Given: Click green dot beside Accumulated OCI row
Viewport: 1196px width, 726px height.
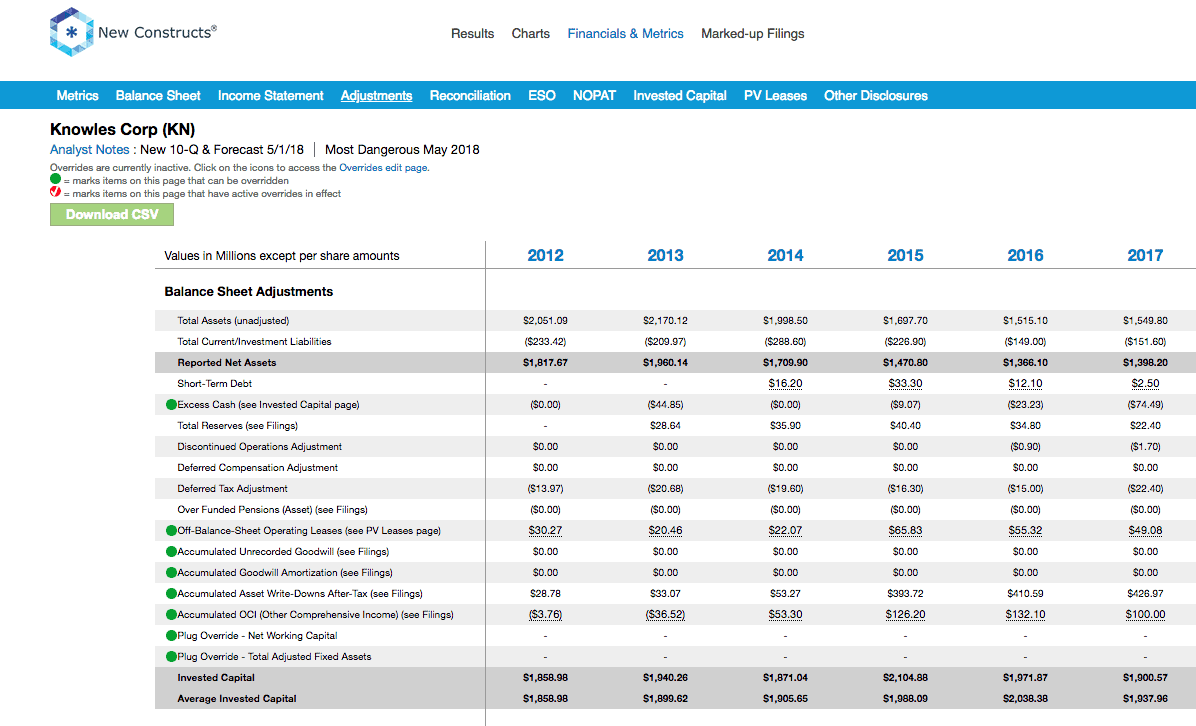Looking at the screenshot, I should pos(172,614).
